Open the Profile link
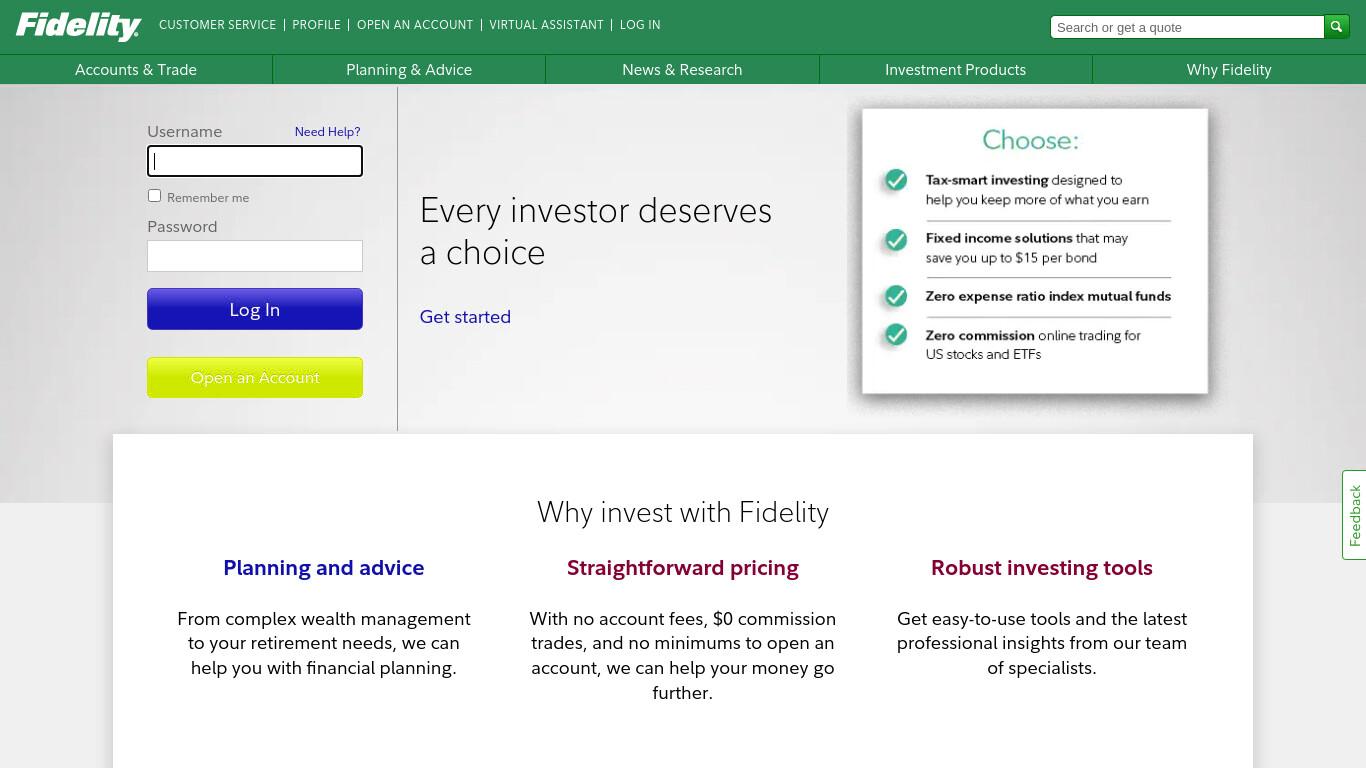1366x768 pixels. pyautogui.click(x=316, y=25)
